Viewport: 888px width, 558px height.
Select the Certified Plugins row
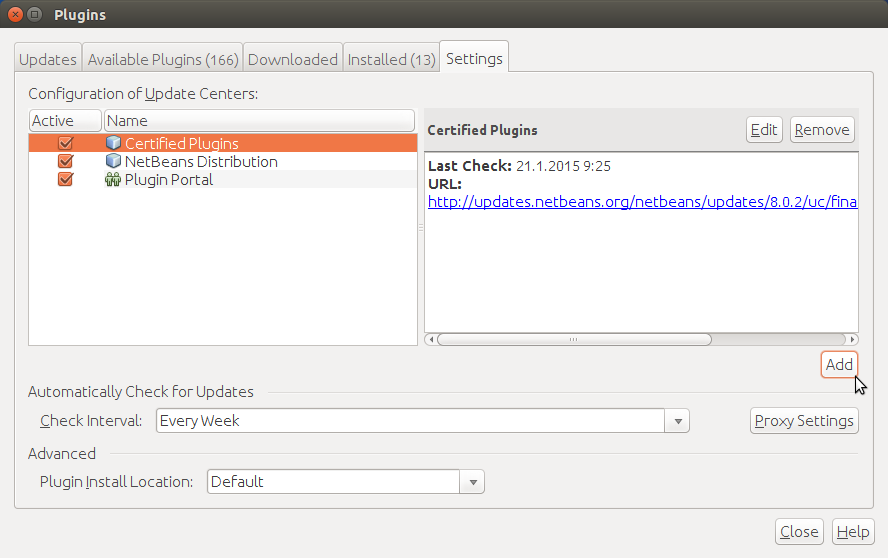223,143
